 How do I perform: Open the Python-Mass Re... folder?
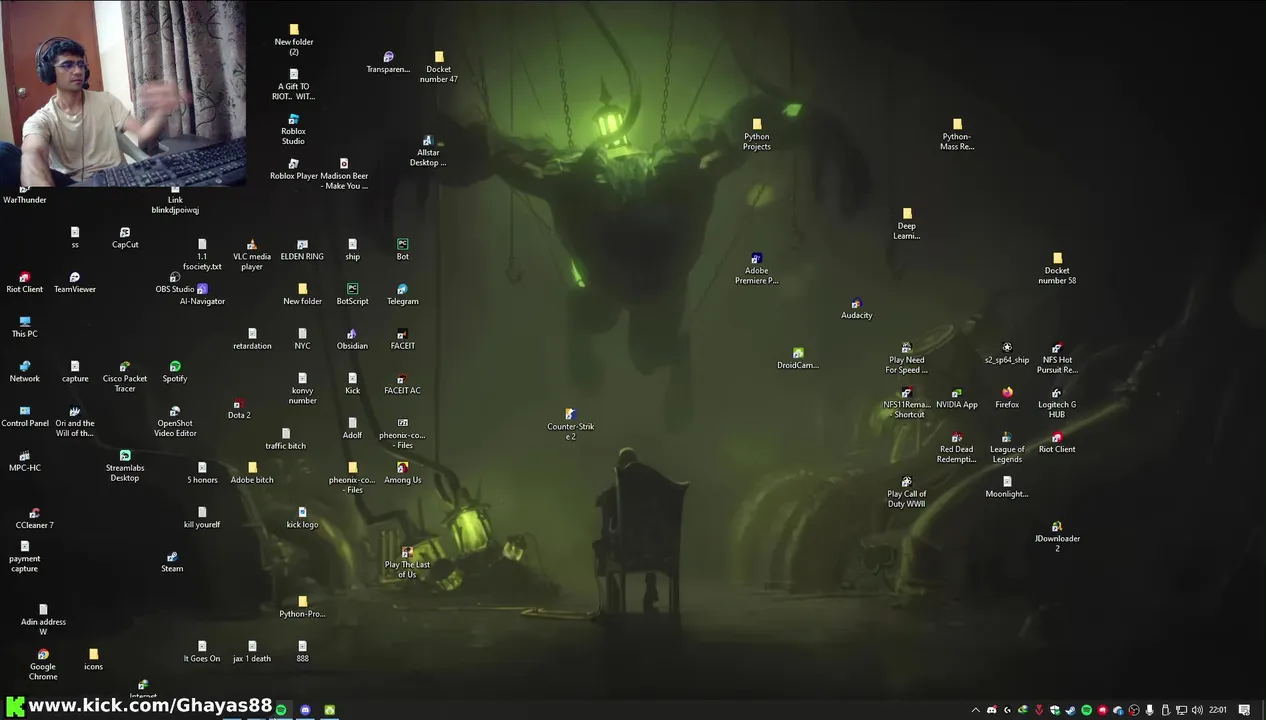pyautogui.click(x=957, y=135)
